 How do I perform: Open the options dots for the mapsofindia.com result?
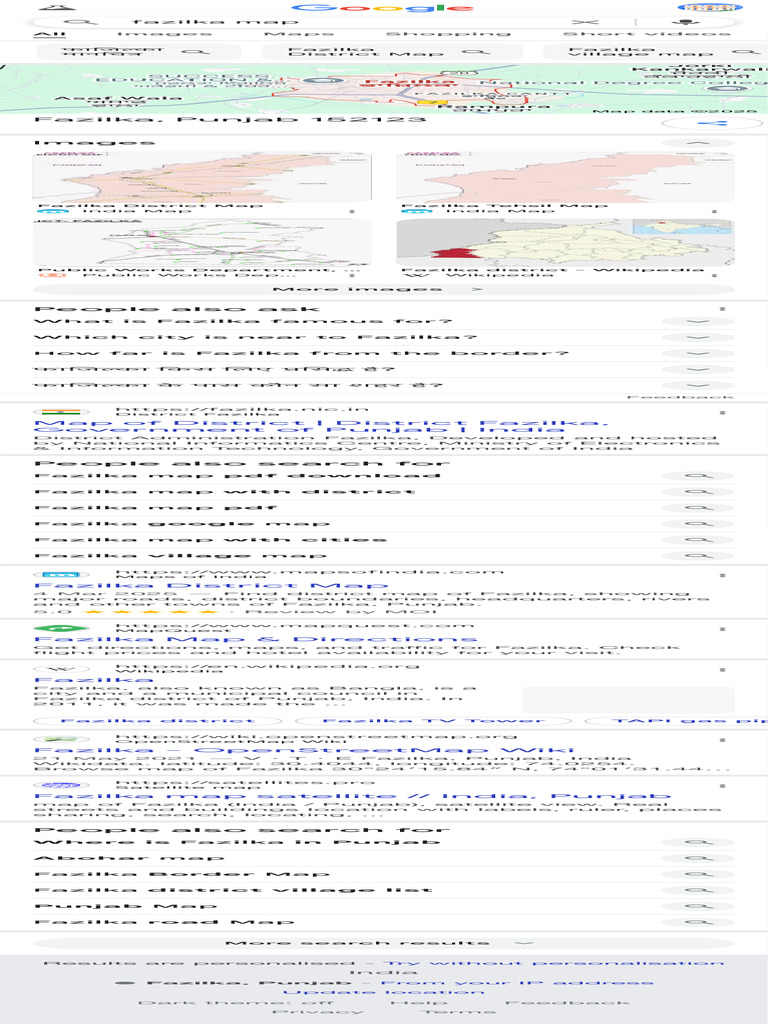722,576
